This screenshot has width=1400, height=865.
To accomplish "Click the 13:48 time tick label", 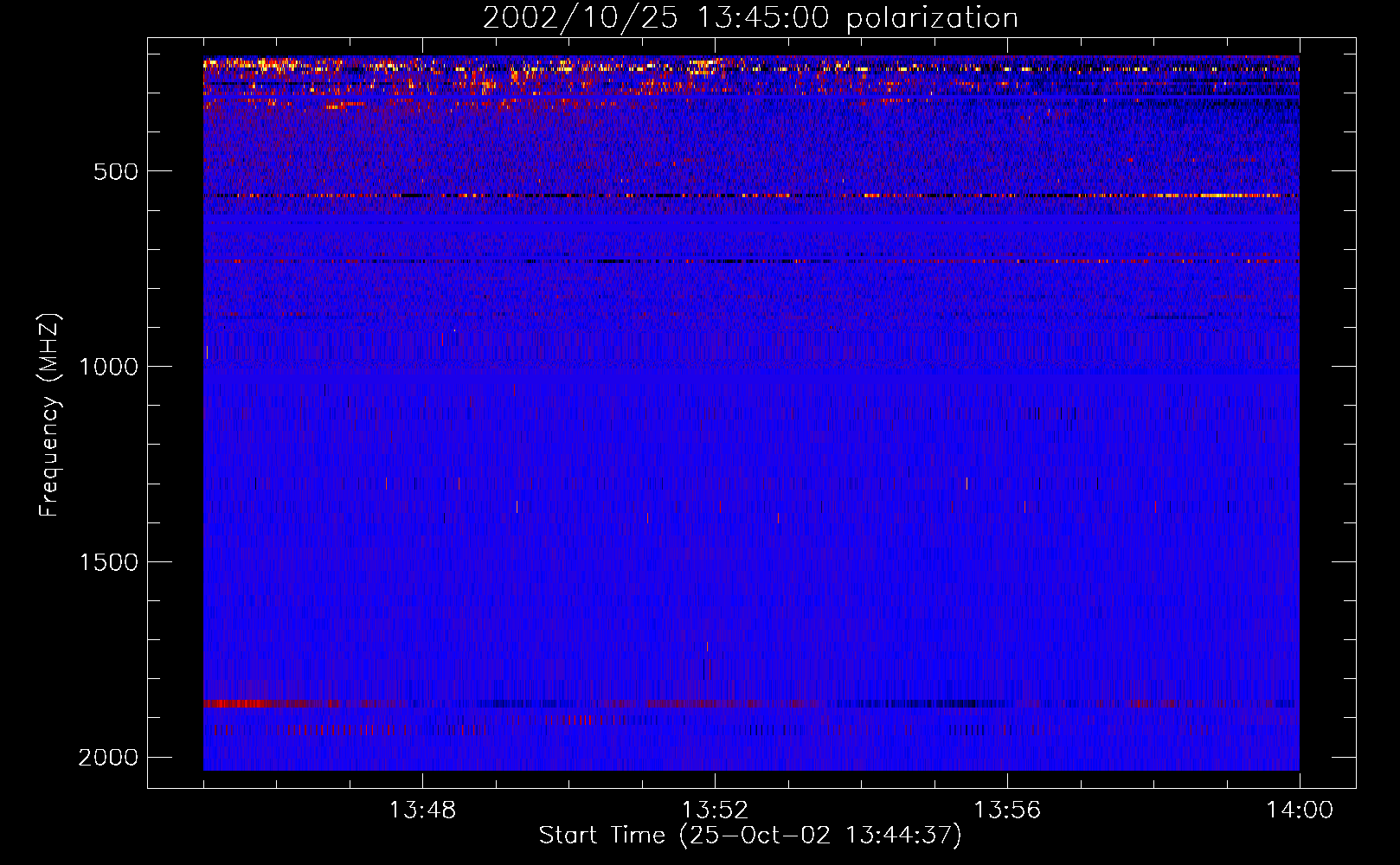I will 422,811.
